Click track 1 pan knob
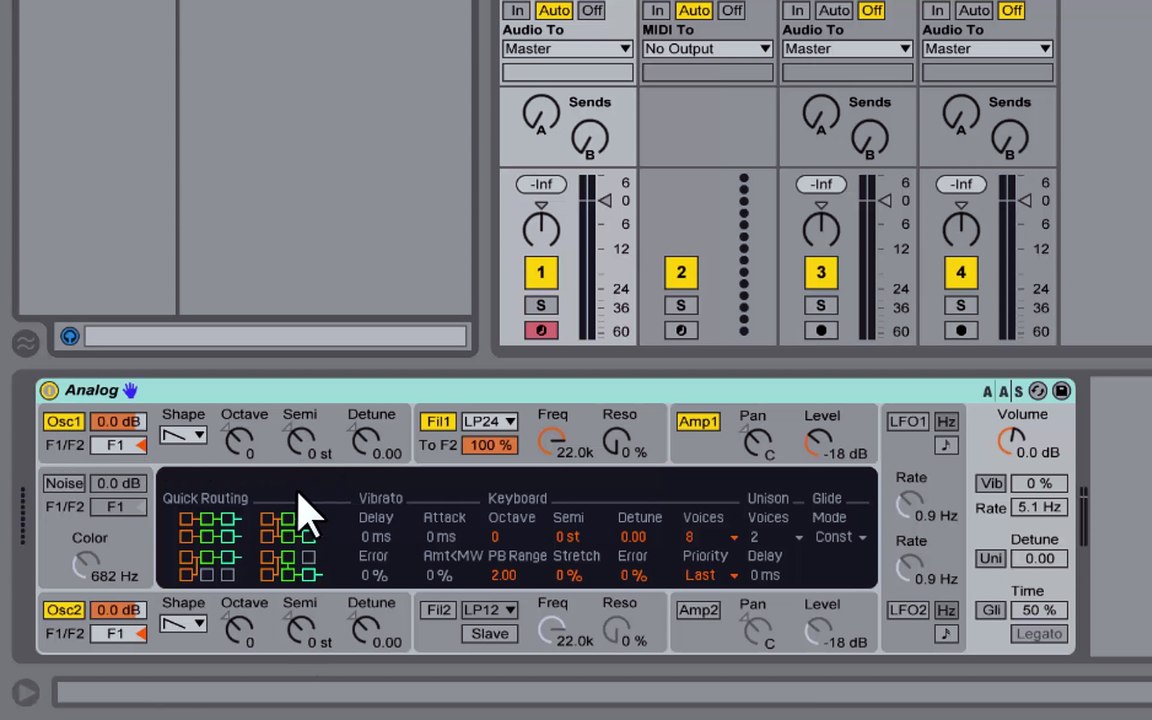This screenshot has height=720, width=1152. point(541,229)
